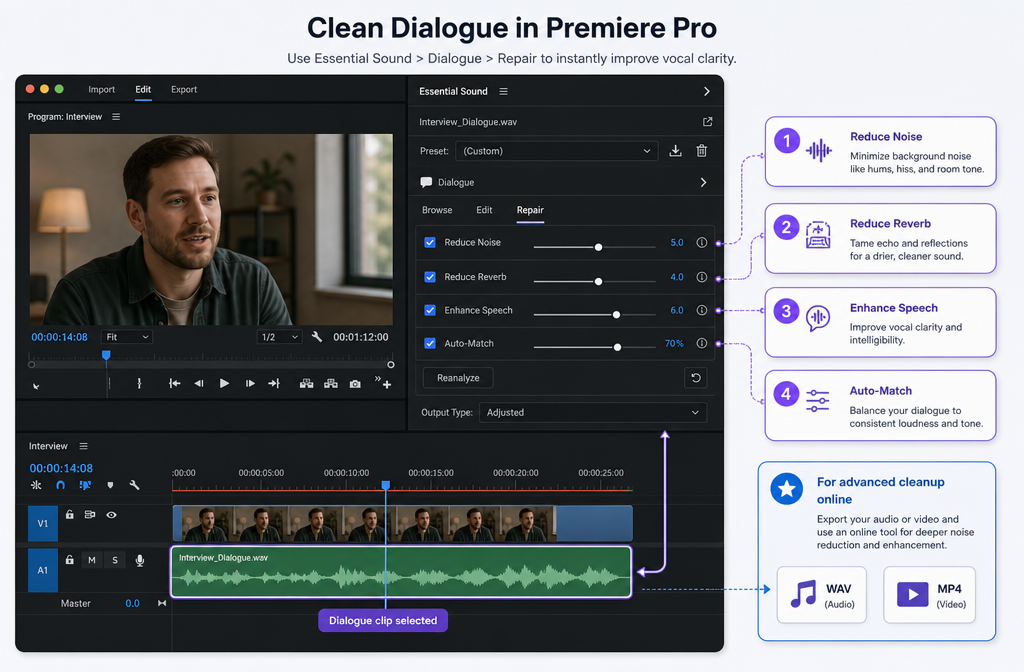Click the Reanalyze button
This screenshot has height=672, width=1024.
click(458, 378)
